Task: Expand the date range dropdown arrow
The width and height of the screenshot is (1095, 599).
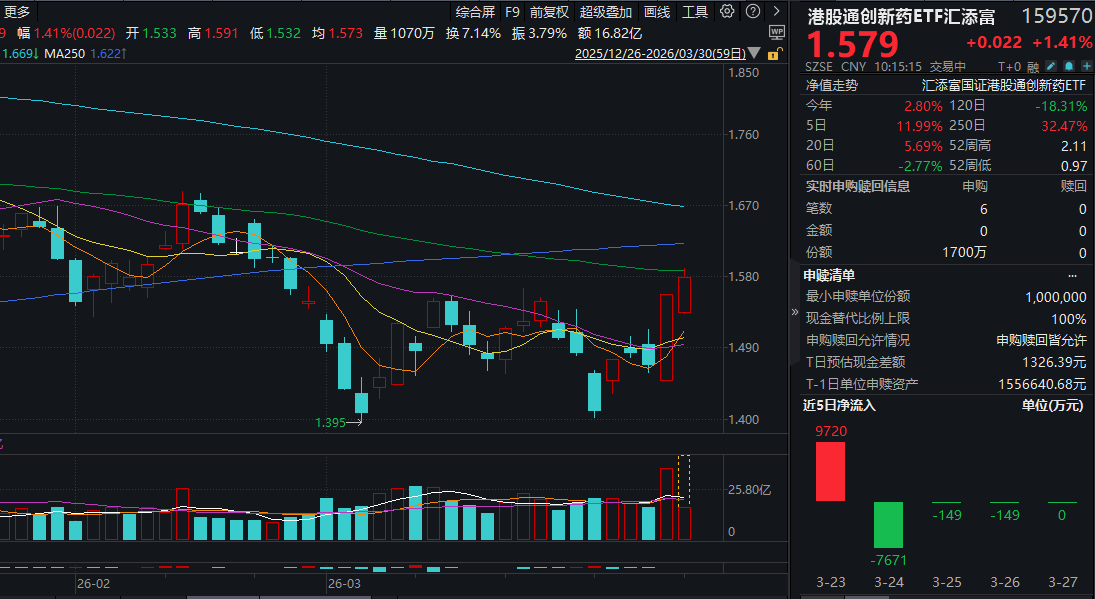Action: click(753, 53)
